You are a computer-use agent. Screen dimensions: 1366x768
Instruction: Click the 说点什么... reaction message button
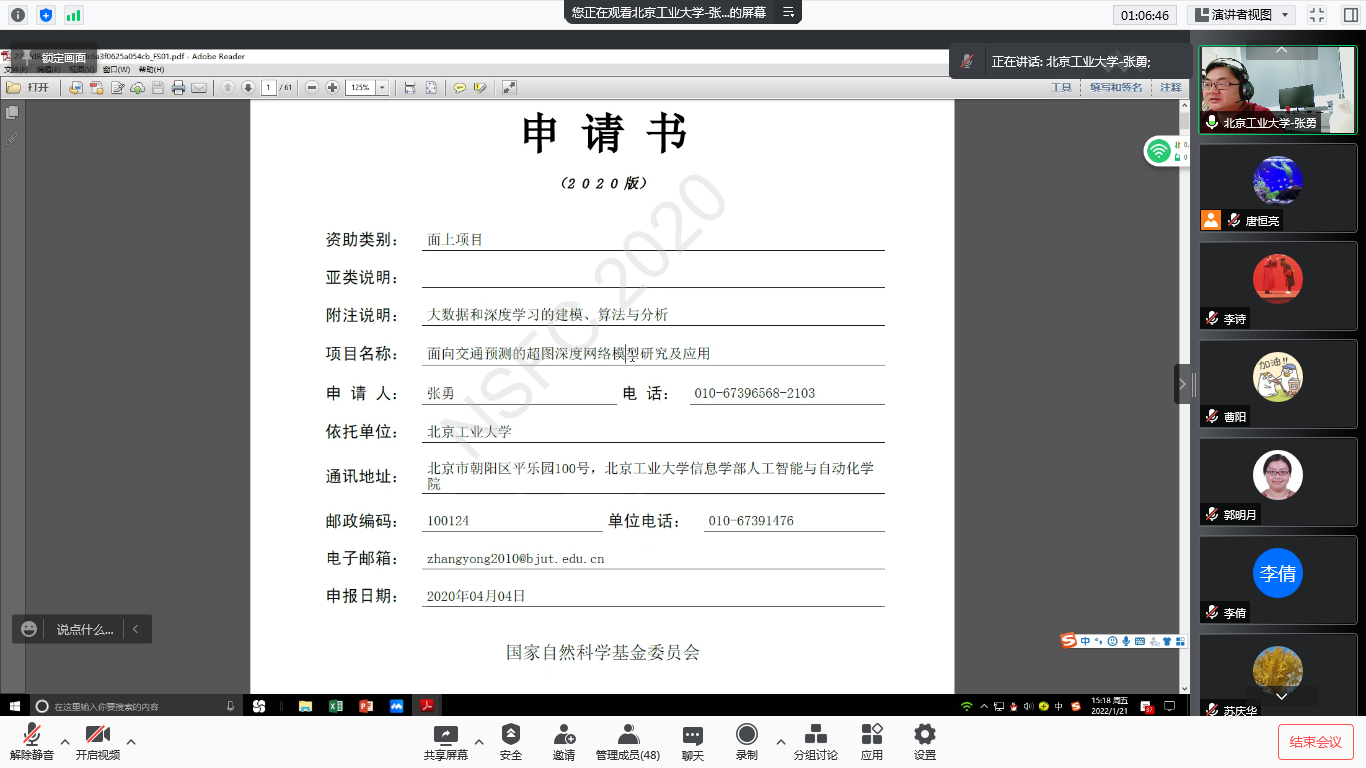(84, 629)
